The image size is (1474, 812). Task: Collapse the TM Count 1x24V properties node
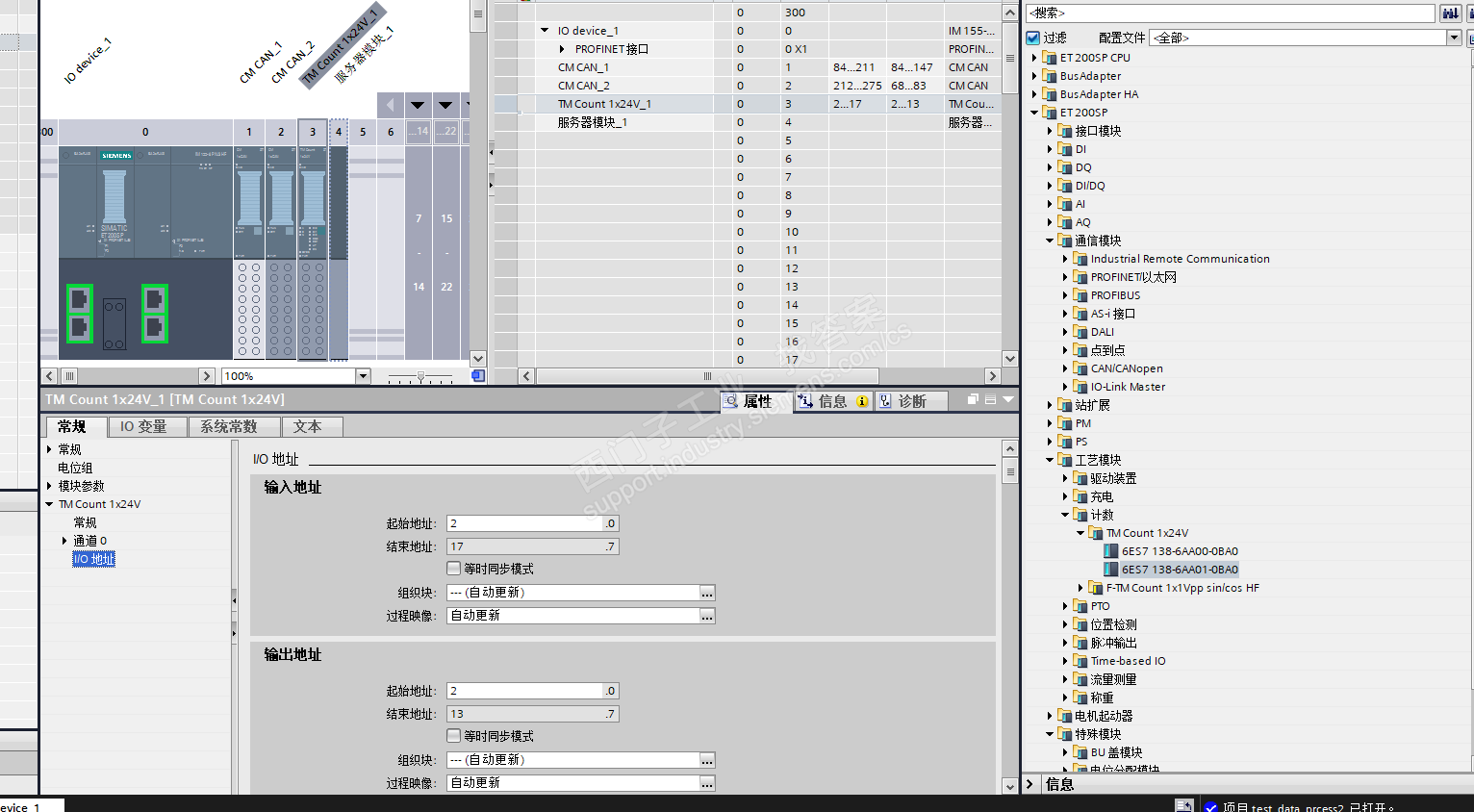[x=49, y=504]
